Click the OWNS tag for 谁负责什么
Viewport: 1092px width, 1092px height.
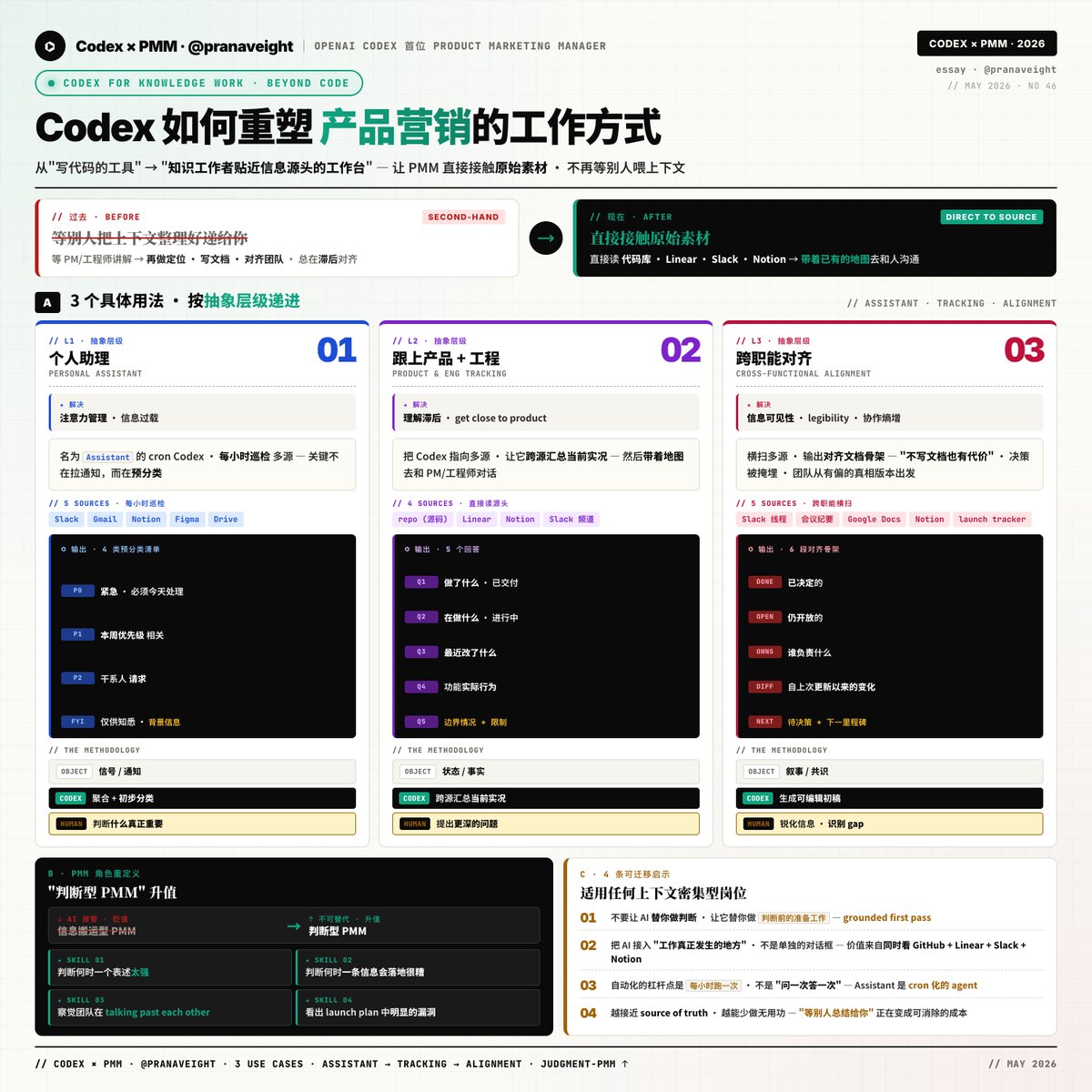tap(765, 652)
